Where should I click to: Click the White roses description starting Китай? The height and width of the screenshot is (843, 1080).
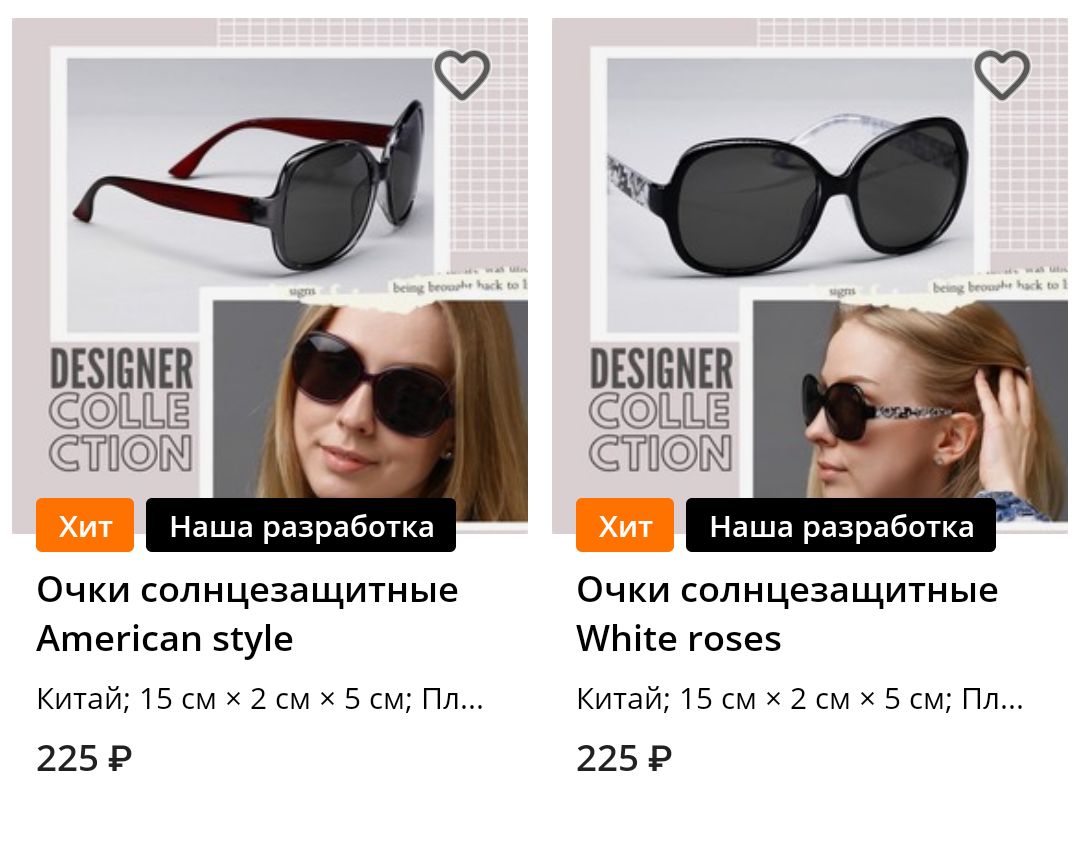(800, 699)
